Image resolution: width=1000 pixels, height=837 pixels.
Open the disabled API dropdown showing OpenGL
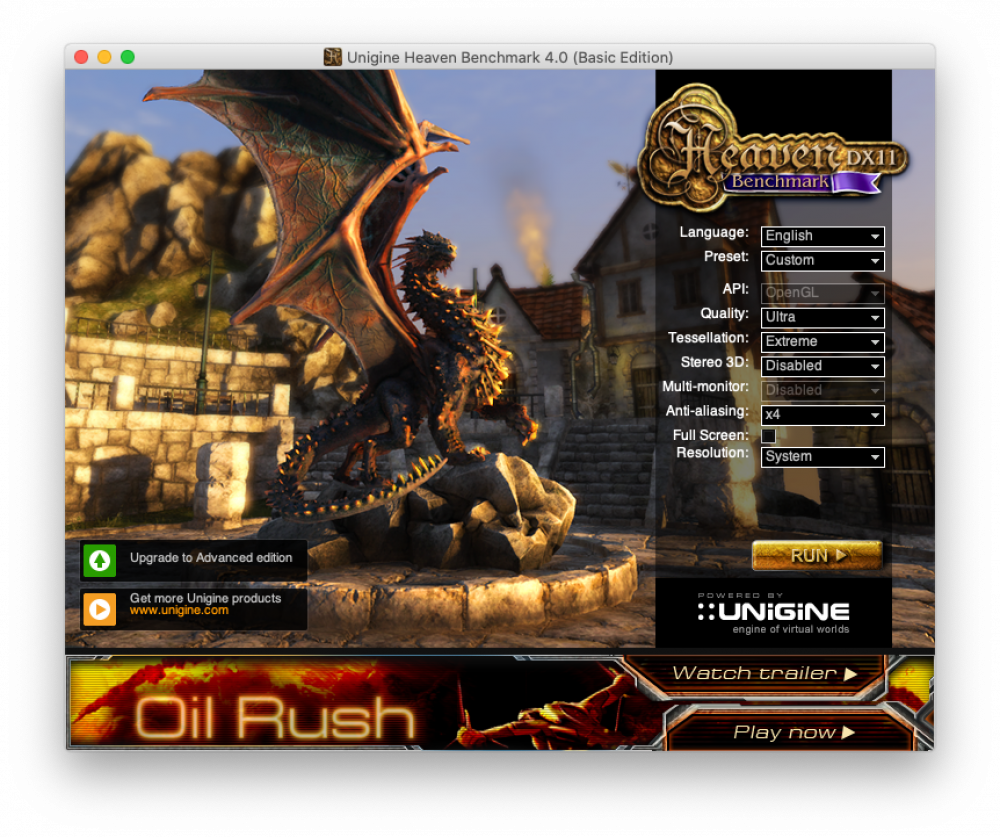tap(823, 293)
